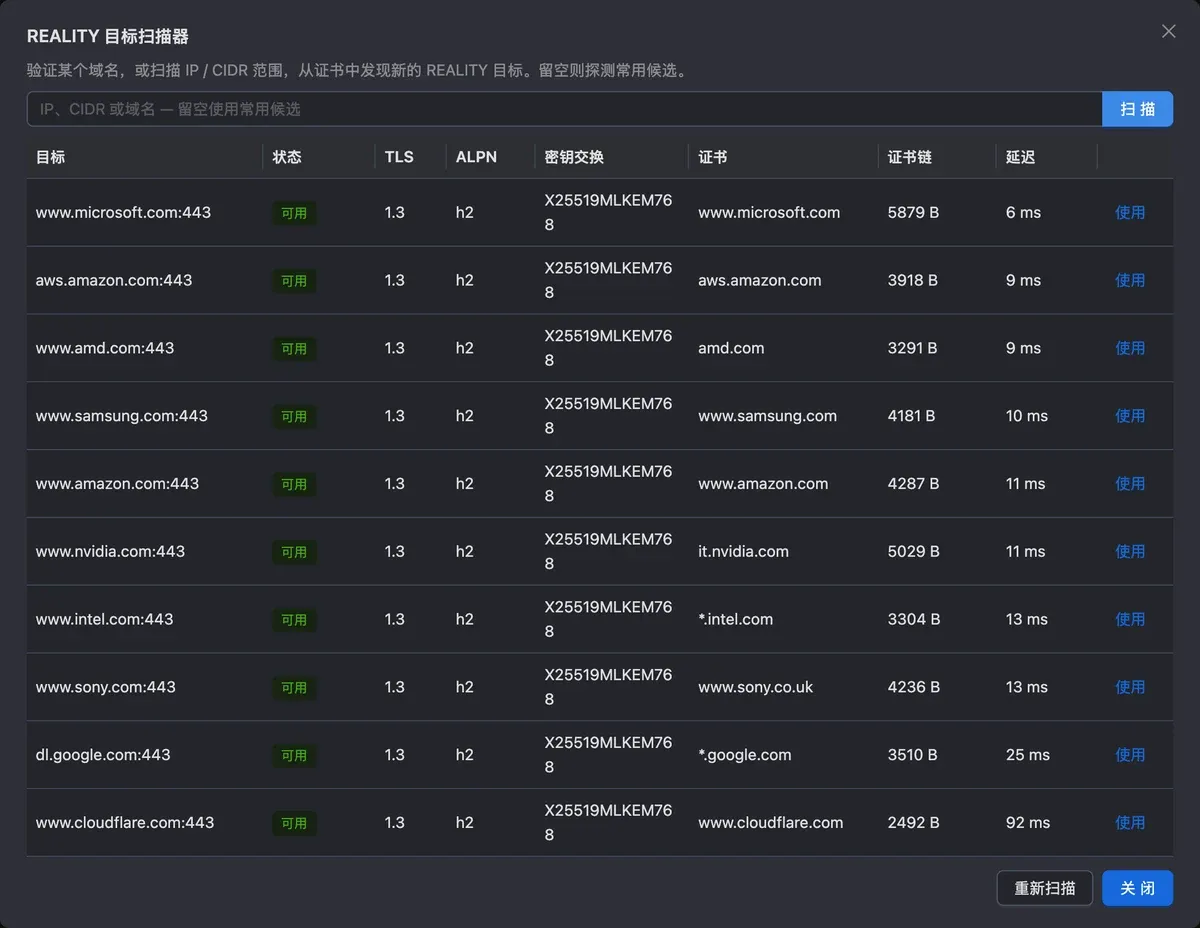Click certificate cell *.intel.com
The width and height of the screenshot is (1200, 928).
735,619
